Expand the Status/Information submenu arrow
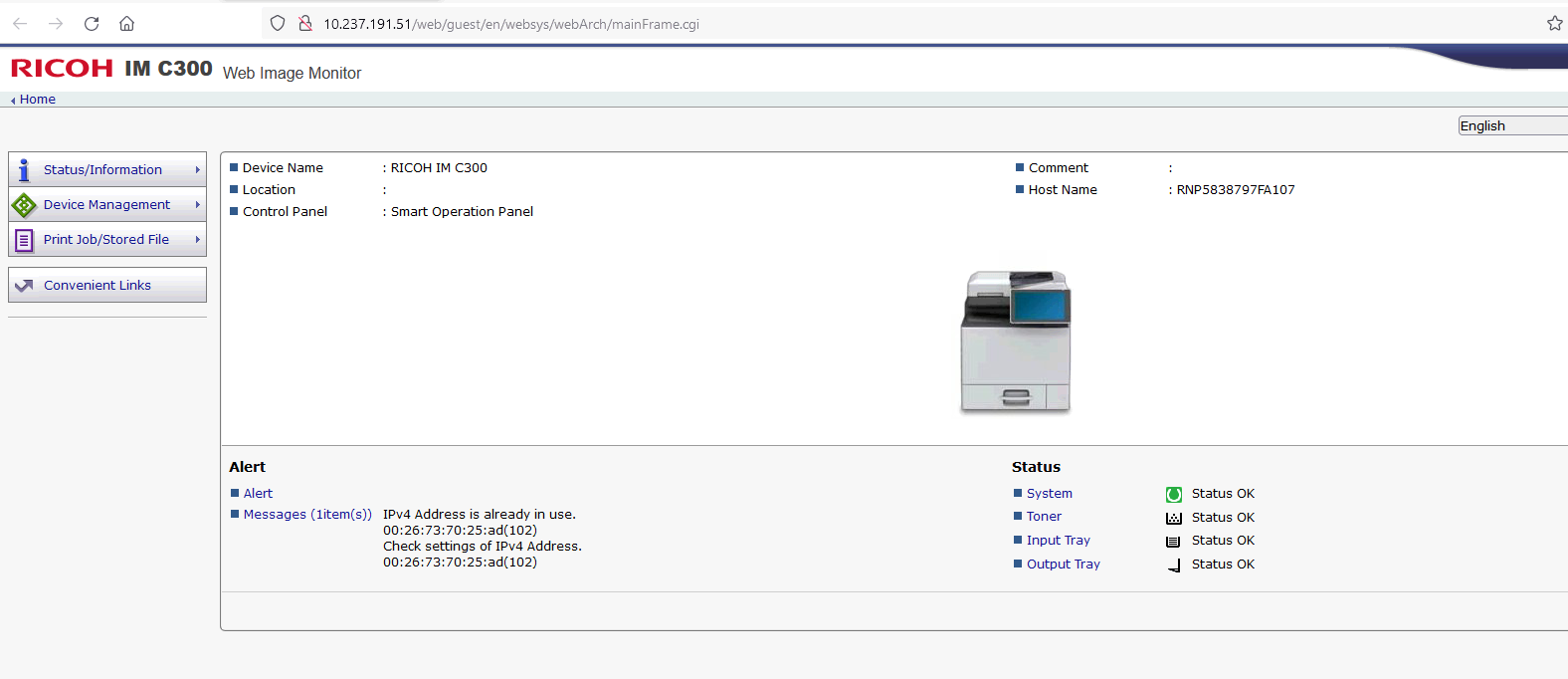 [x=198, y=170]
